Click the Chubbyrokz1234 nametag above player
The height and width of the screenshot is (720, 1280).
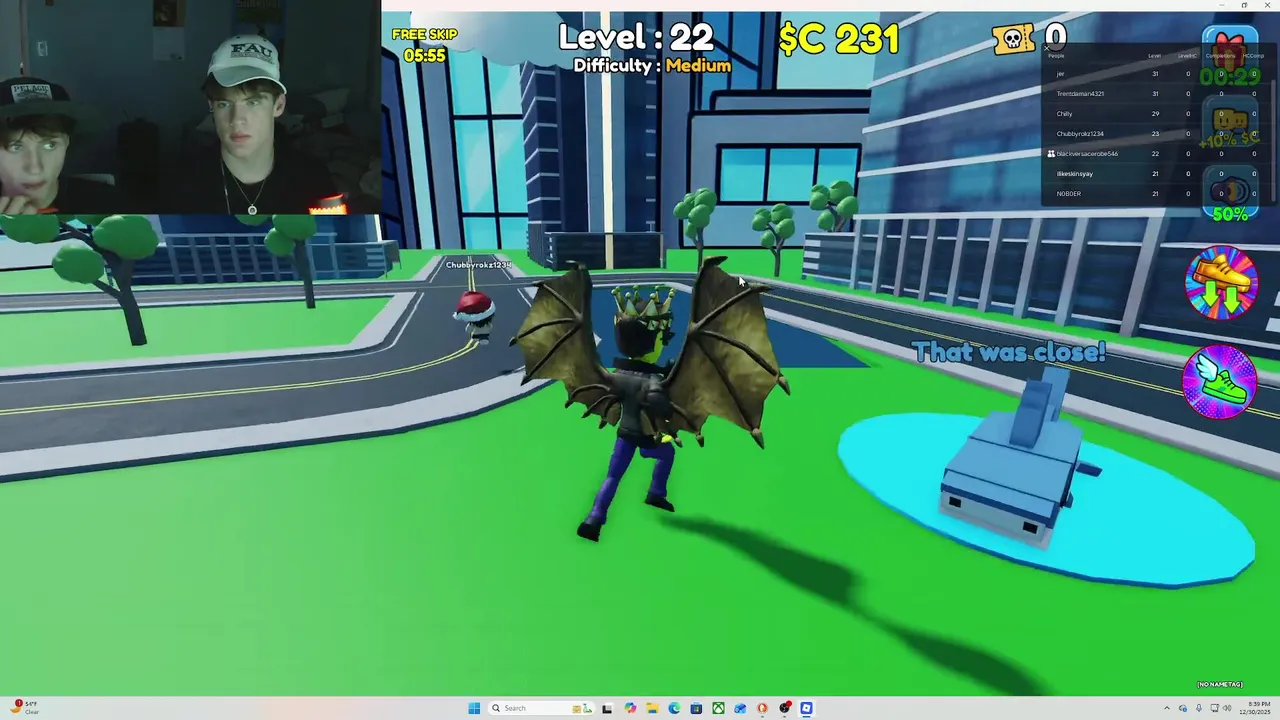pyautogui.click(x=478, y=265)
